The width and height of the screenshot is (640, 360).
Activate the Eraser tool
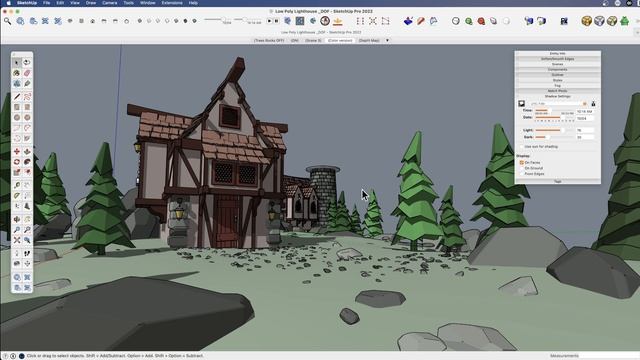(x=27, y=73)
